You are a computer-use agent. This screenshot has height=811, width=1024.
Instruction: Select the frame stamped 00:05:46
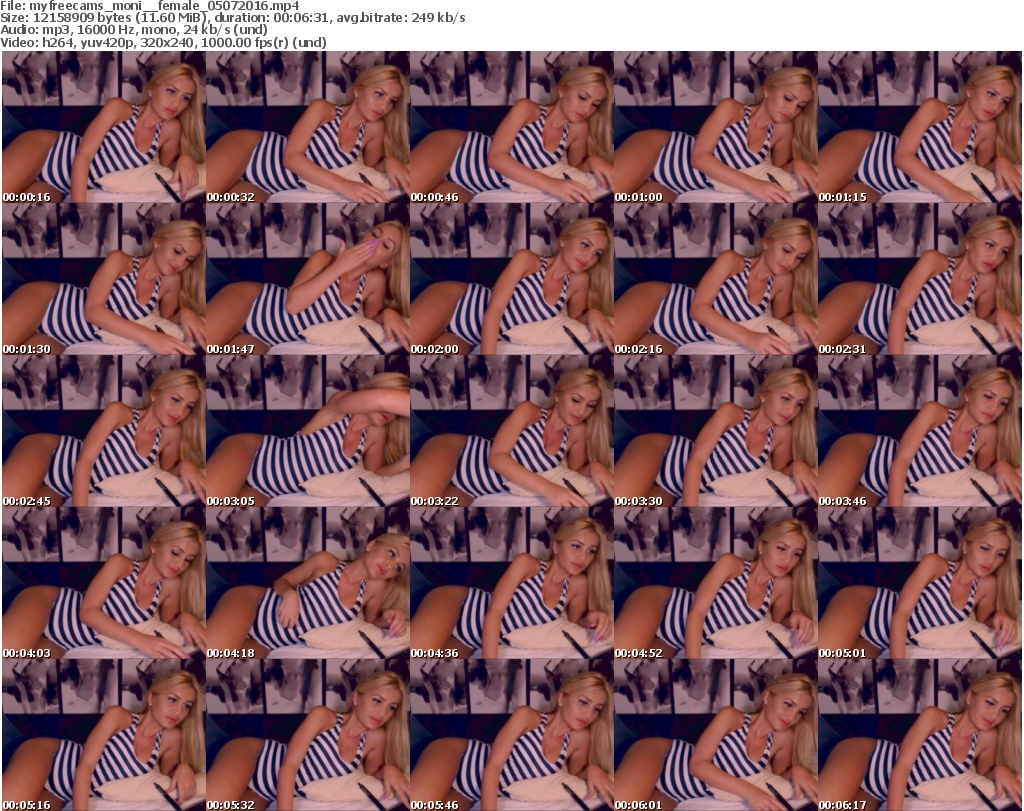511,735
